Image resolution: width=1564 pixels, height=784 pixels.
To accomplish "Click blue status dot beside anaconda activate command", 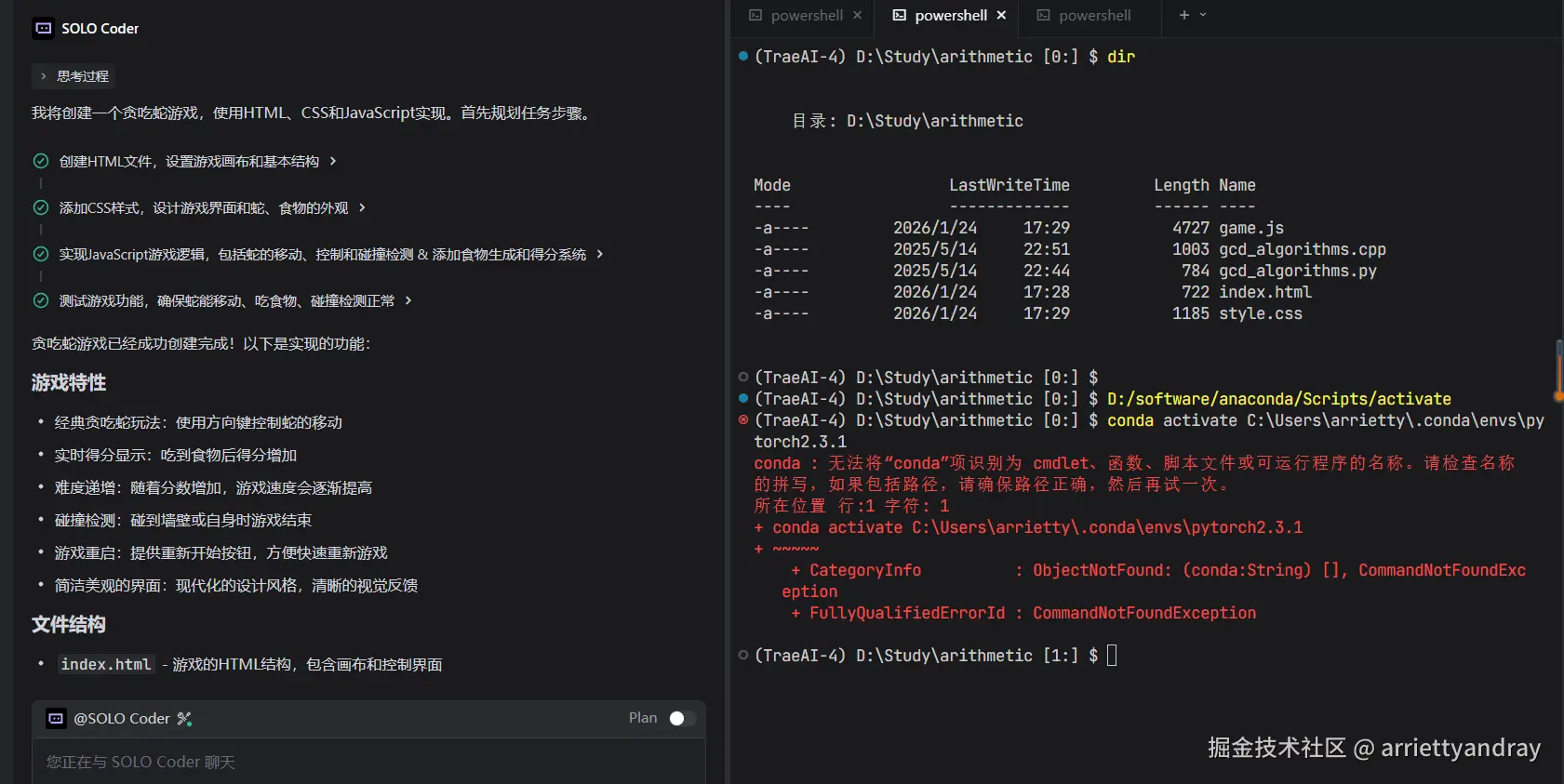I will click(x=743, y=398).
